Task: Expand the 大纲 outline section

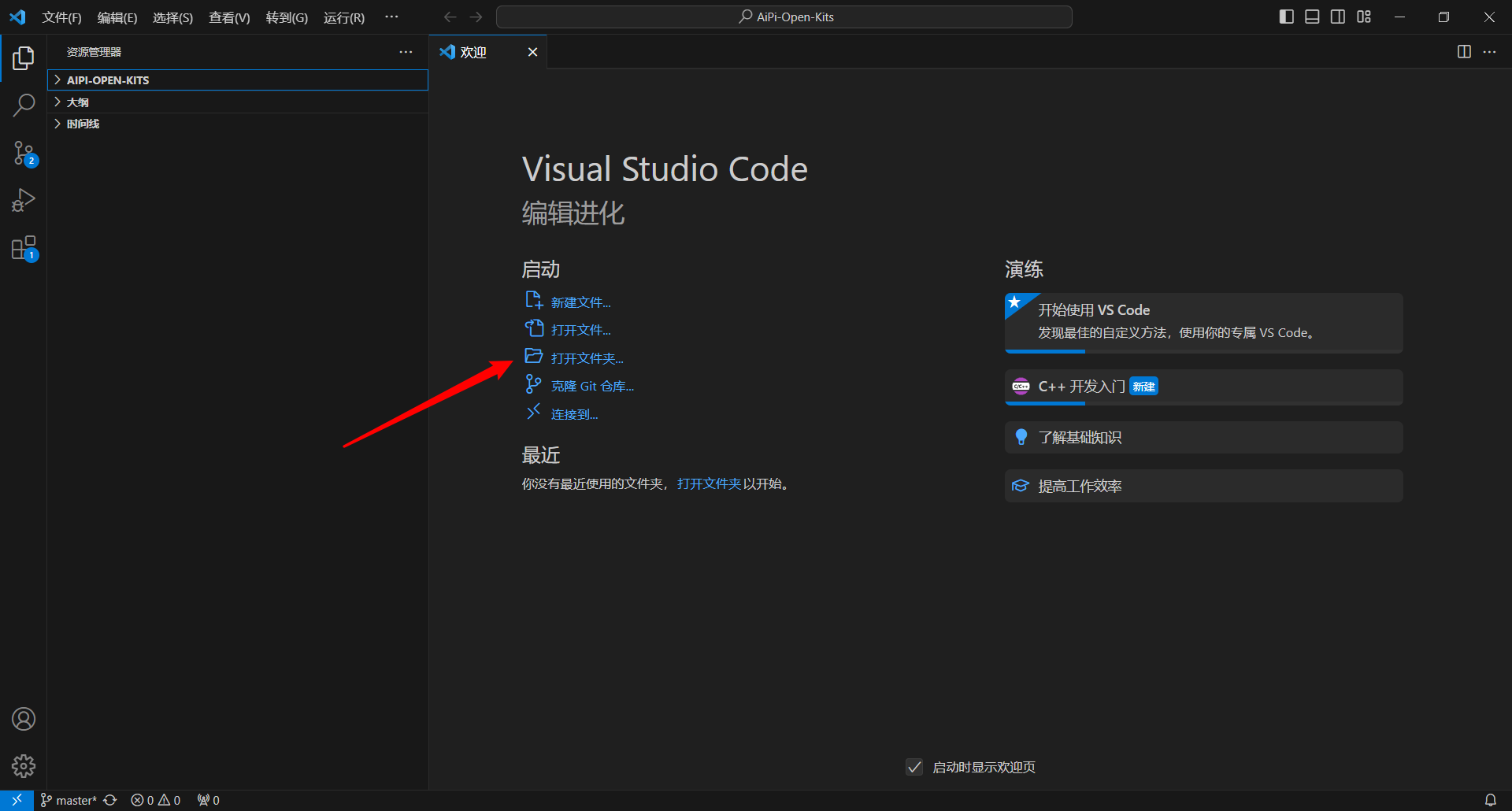Action: [x=238, y=102]
